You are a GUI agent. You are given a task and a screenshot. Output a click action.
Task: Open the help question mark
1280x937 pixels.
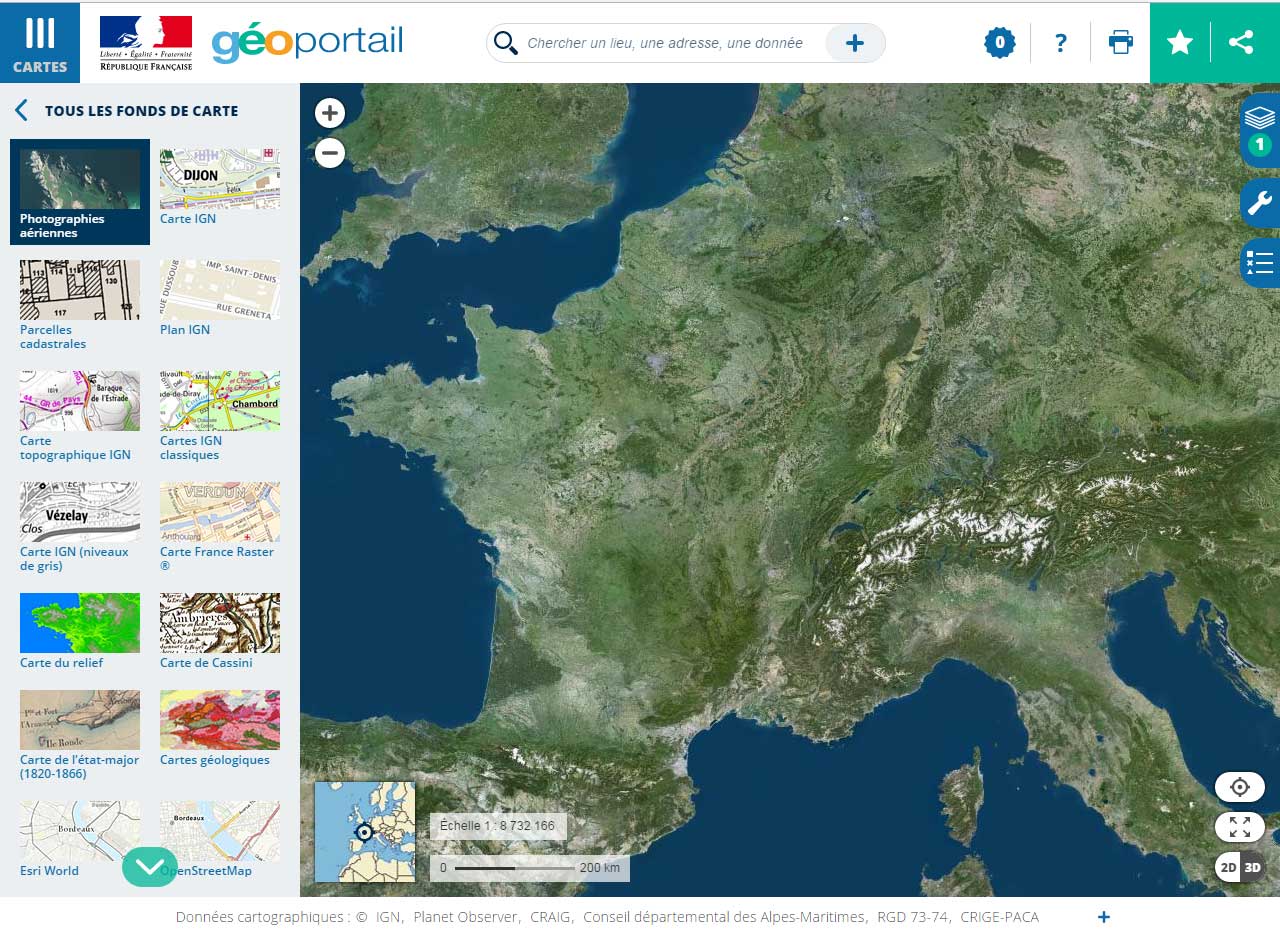tap(1061, 43)
